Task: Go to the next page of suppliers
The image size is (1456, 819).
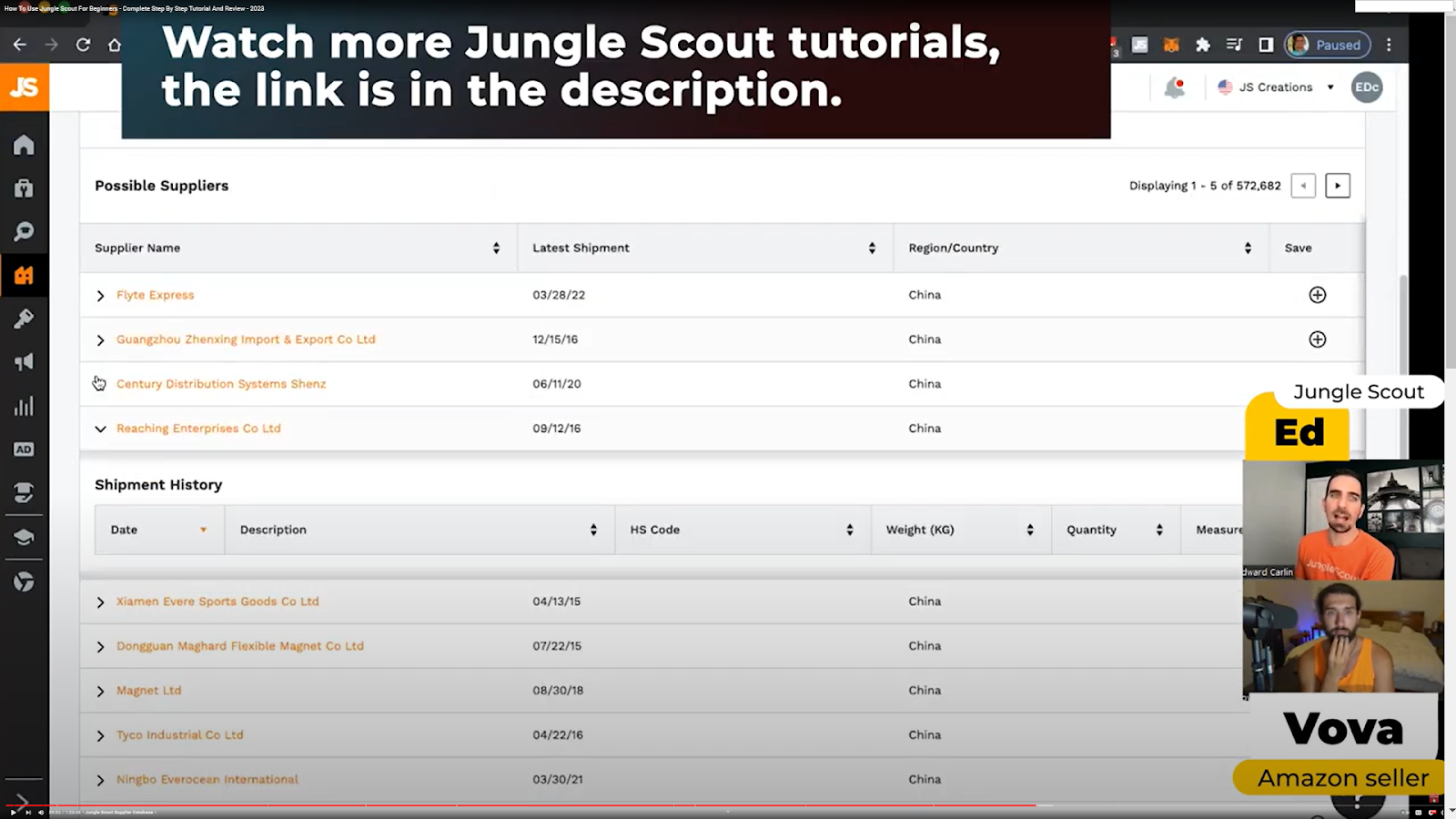Action: 1338,186
